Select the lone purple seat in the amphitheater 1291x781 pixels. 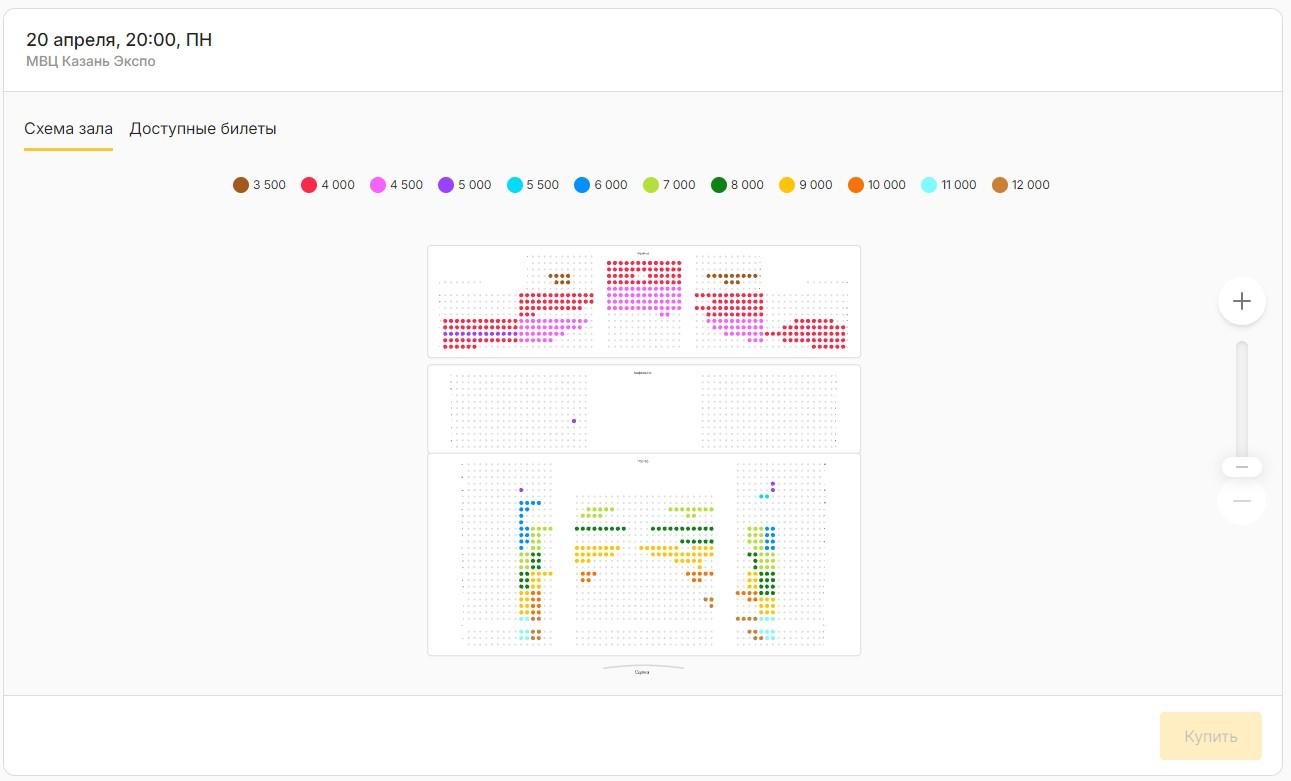tap(574, 421)
